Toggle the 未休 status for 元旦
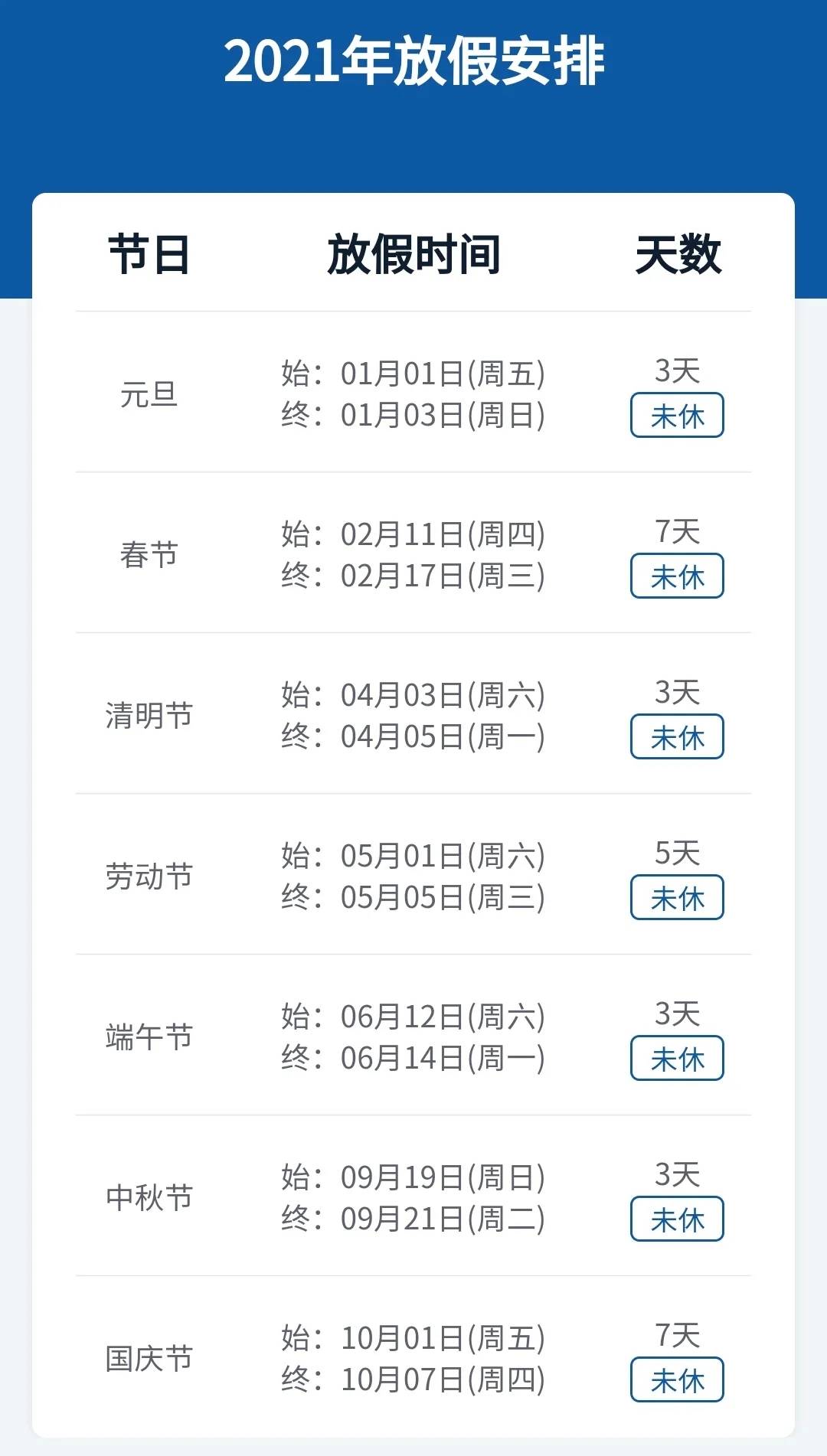This screenshot has height=1456, width=827. [677, 416]
